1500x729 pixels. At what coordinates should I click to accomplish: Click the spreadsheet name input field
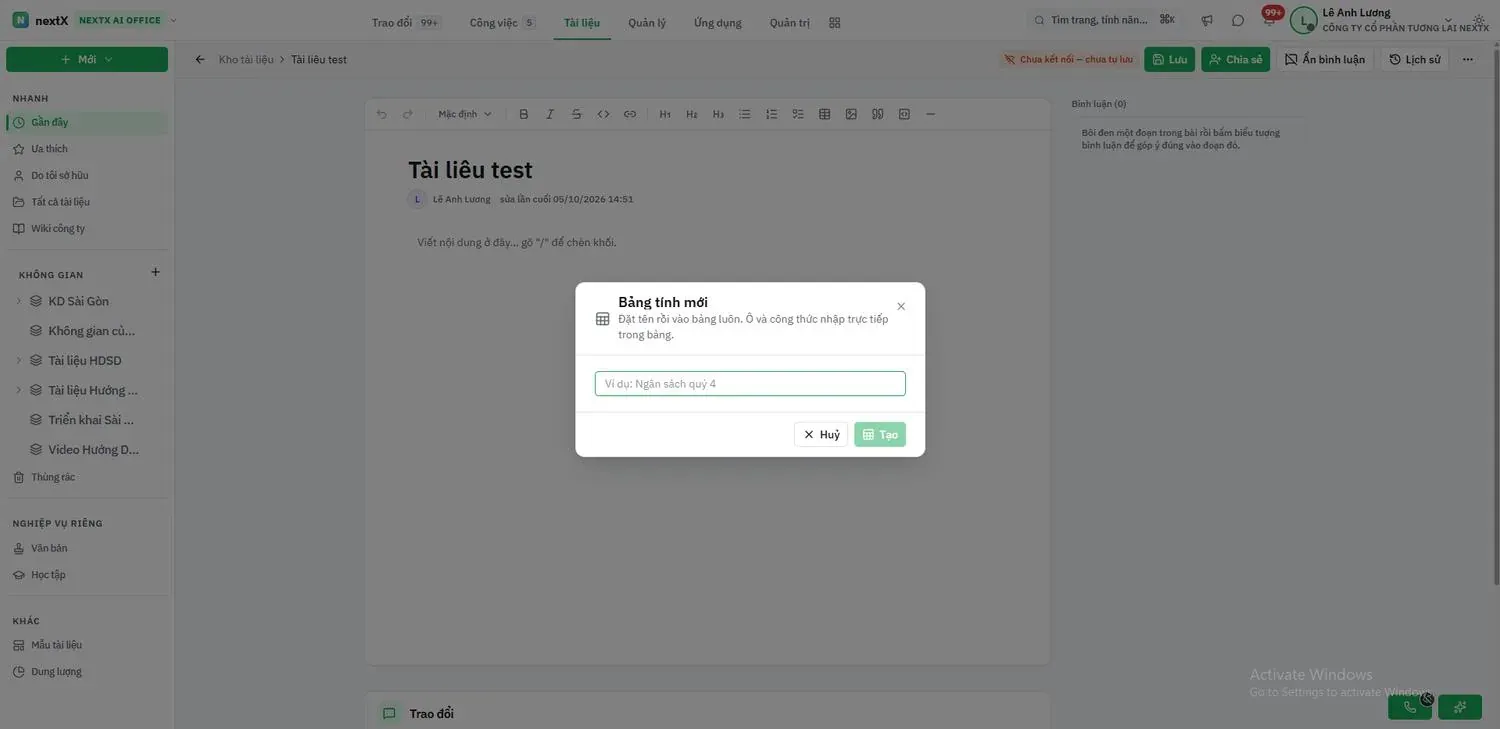click(x=750, y=384)
